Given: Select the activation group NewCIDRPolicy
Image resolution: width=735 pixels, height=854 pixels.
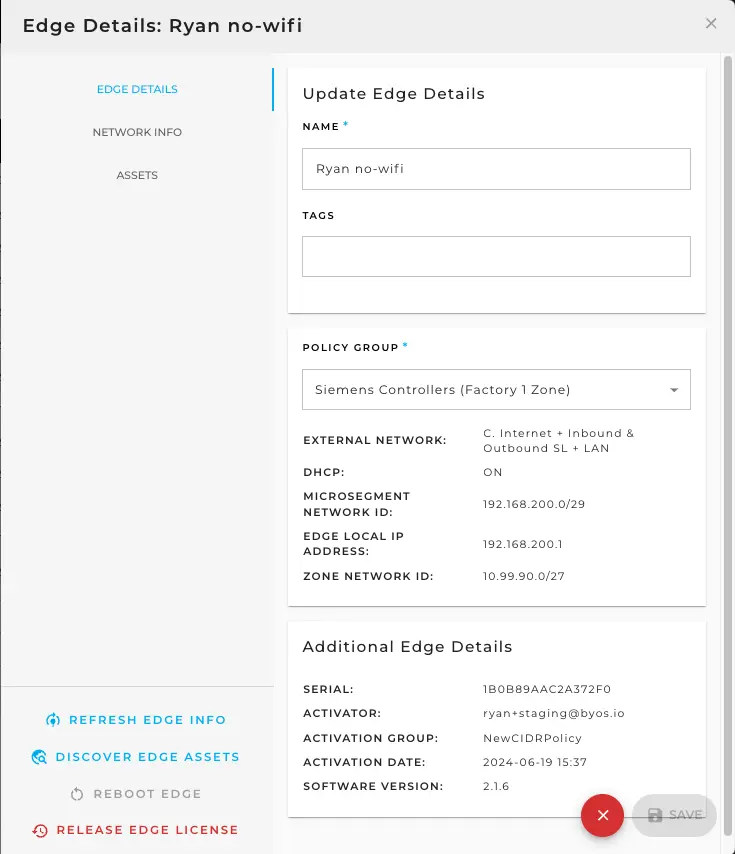Looking at the screenshot, I should (x=532, y=738).
